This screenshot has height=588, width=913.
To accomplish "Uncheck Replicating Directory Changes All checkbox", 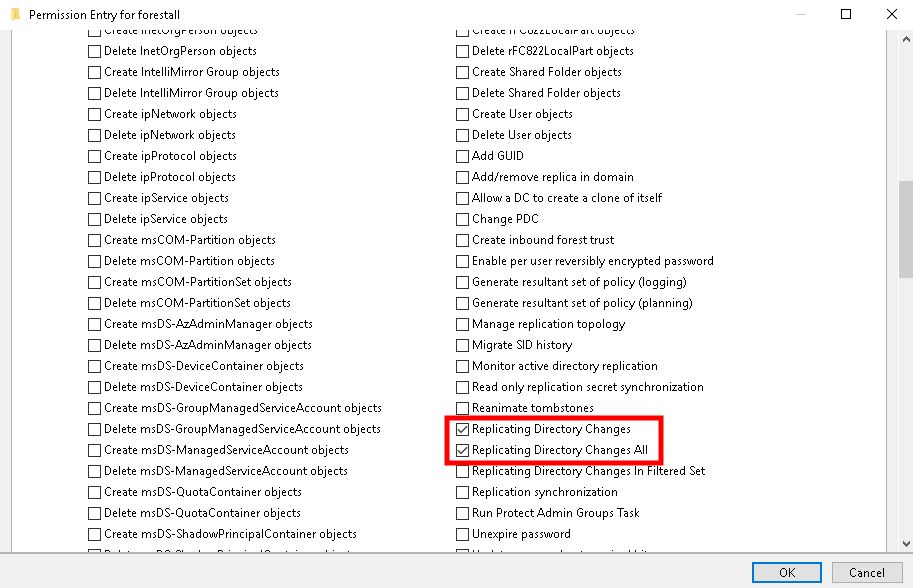I will pos(463,450).
